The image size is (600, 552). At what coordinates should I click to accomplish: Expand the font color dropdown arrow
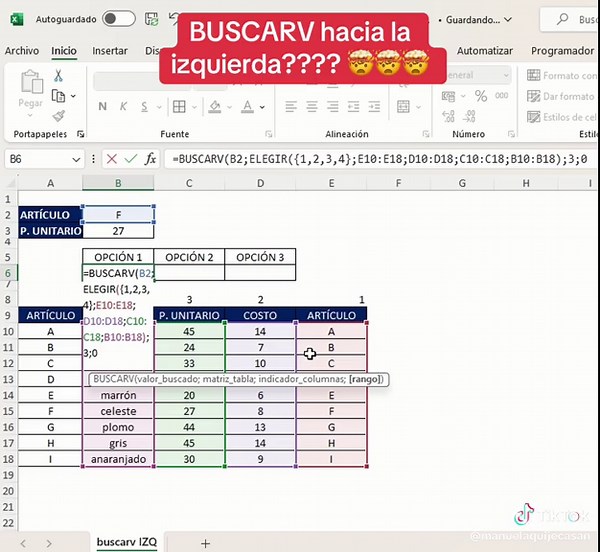tap(262, 107)
